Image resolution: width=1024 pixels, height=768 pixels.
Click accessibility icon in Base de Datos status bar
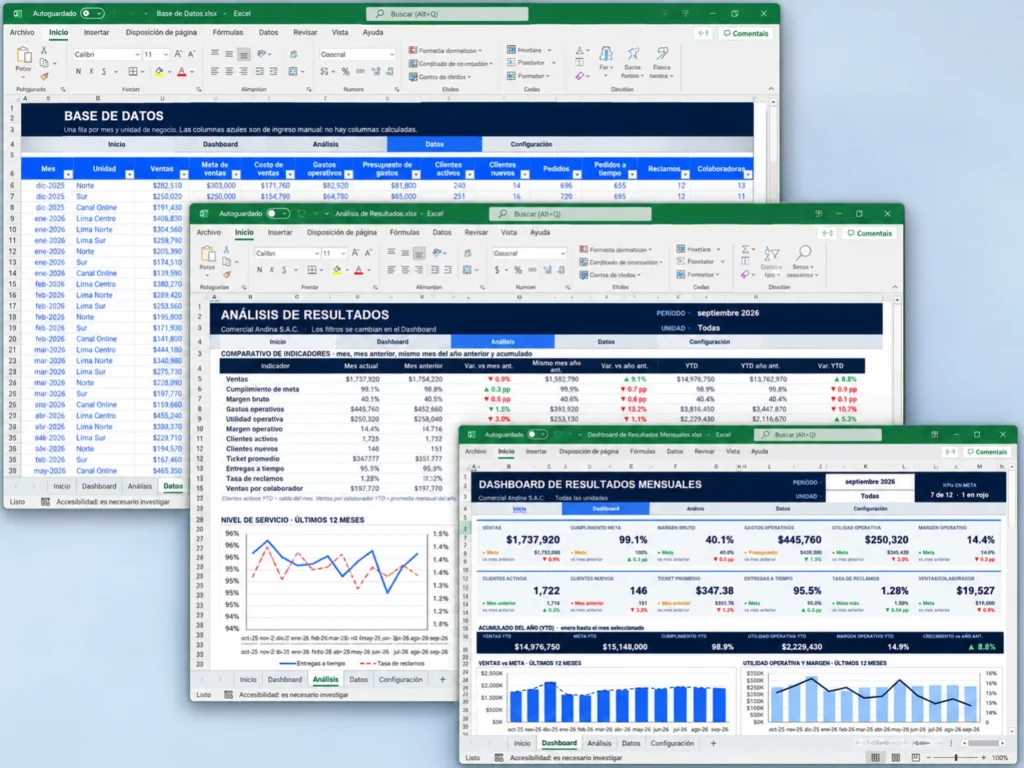(x=45, y=502)
